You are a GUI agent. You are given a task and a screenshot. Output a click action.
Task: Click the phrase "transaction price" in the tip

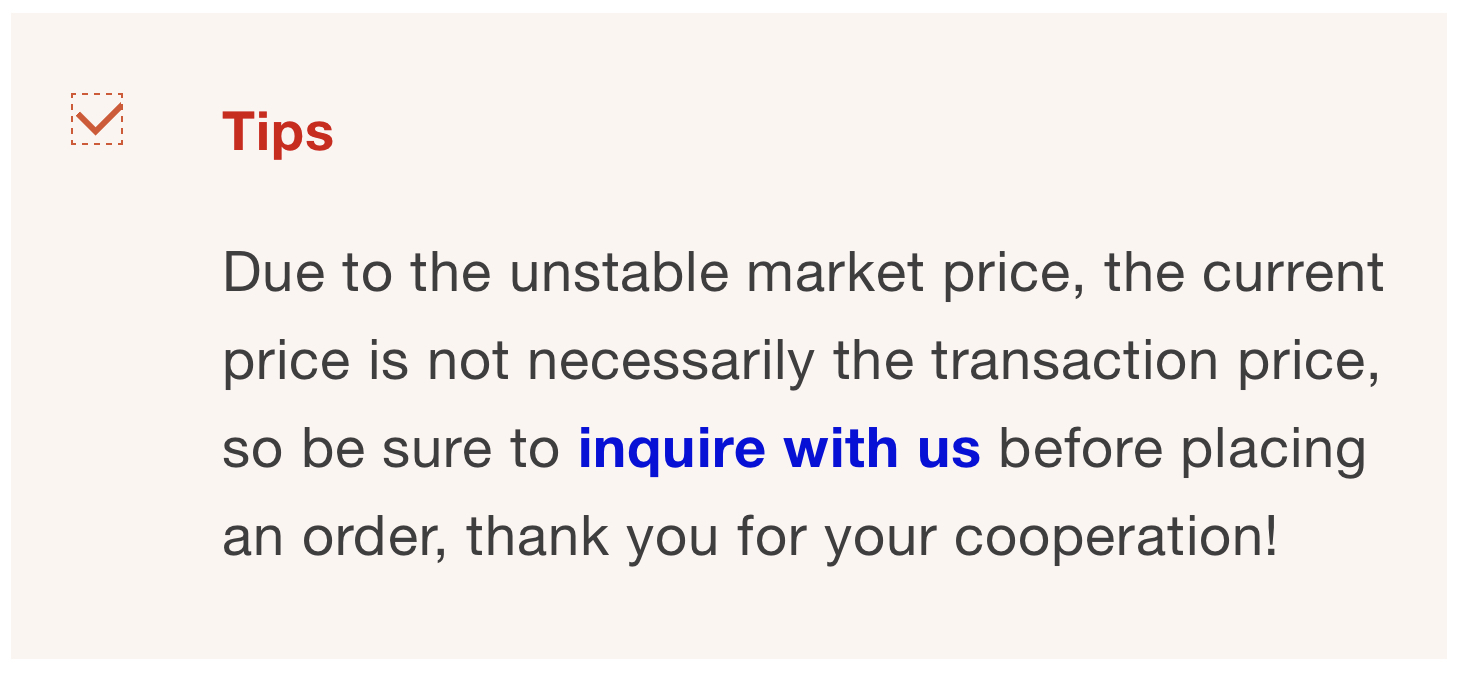1155,361
